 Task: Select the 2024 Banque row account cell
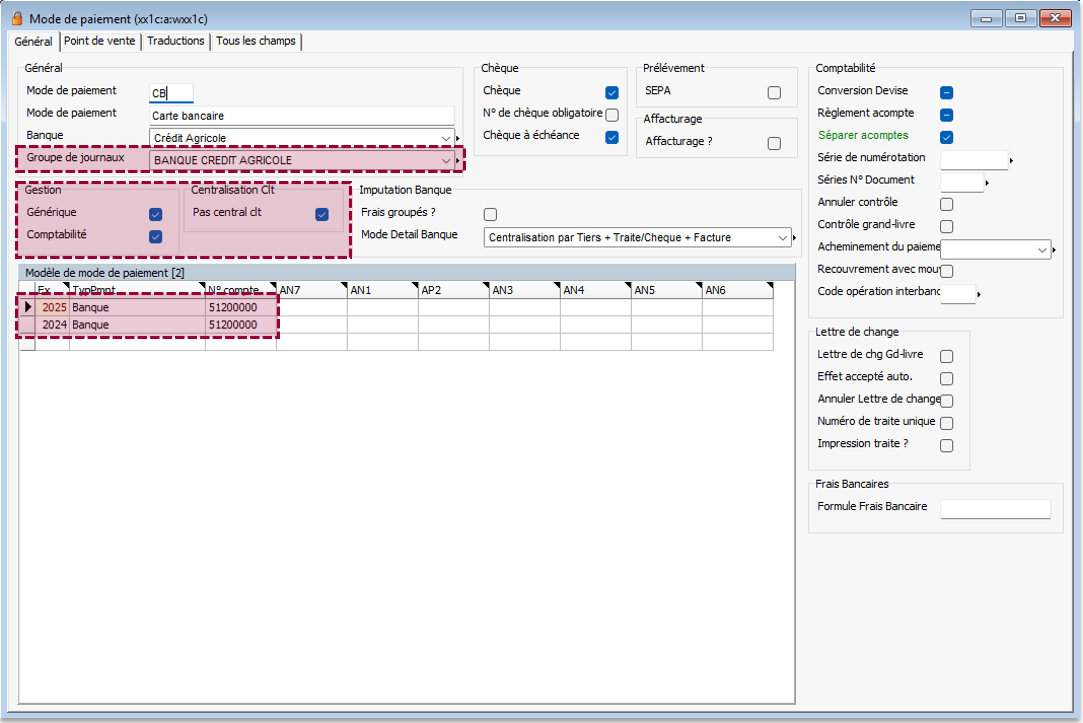[x=239, y=325]
